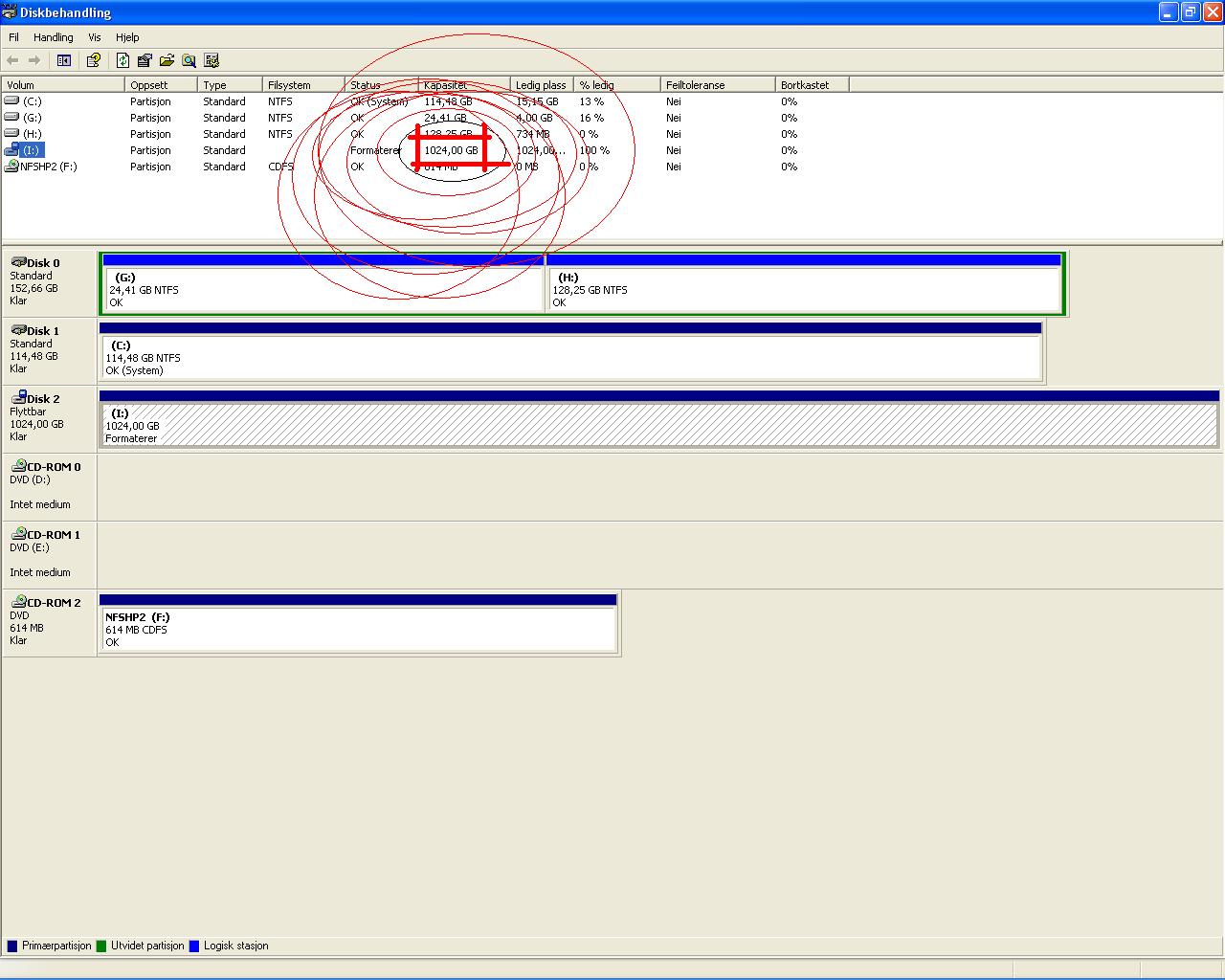The image size is (1225, 980).
Task: Click the CD-ROM 1 drive icon
Action: point(18,533)
